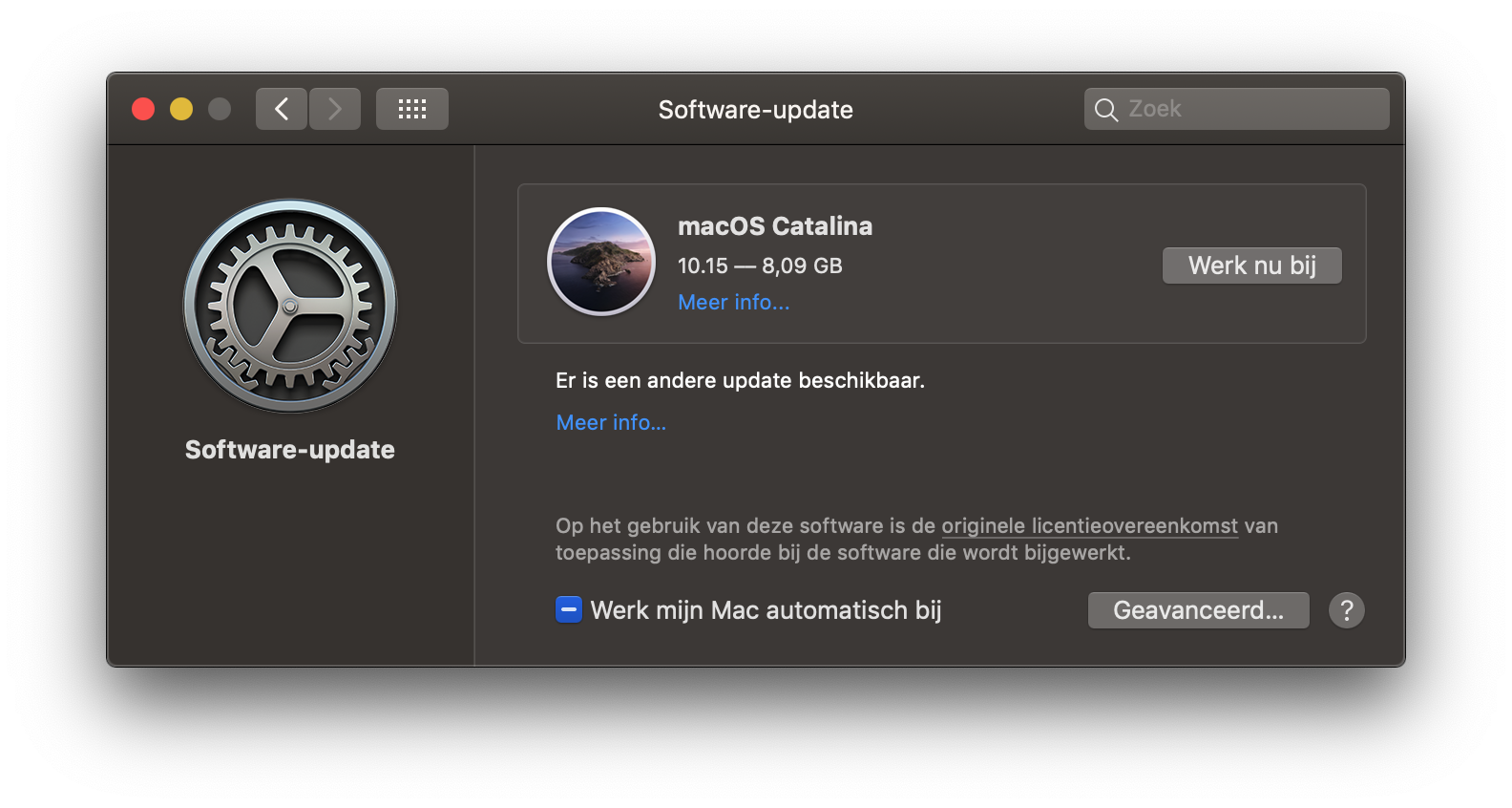Click 'Er is een andere update beschikbaar.' text

tap(741, 381)
